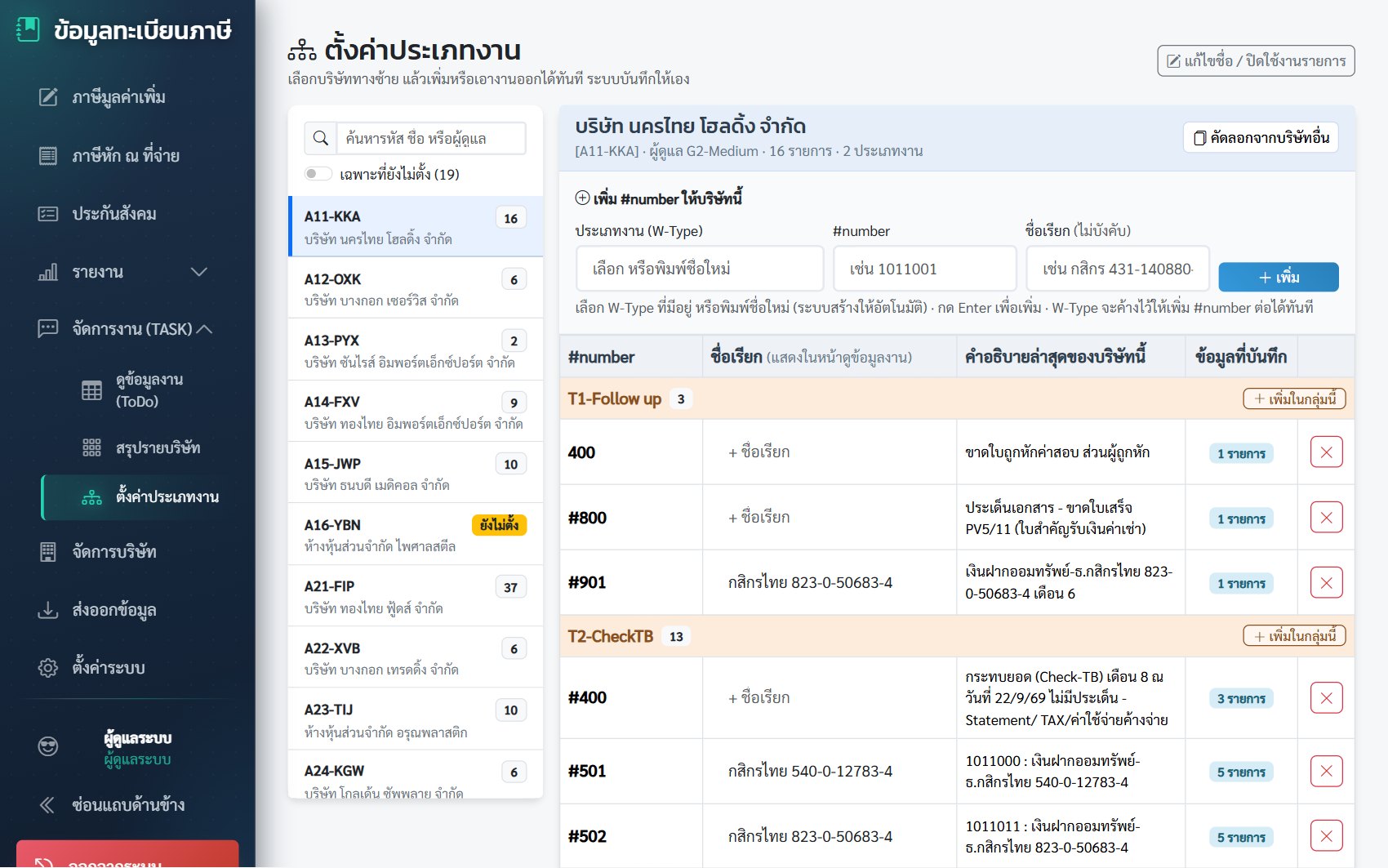Select company A21-FIP row
Screen dimensions: 1388x868
pyautogui.click(x=416, y=596)
